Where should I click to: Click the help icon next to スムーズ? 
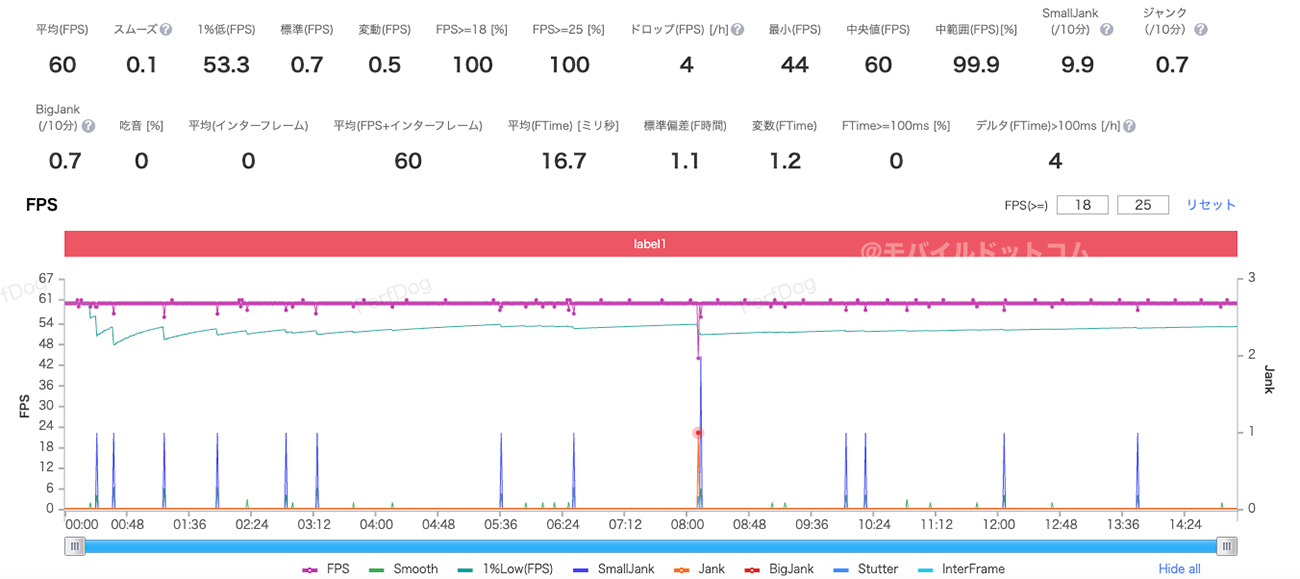[166, 30]
